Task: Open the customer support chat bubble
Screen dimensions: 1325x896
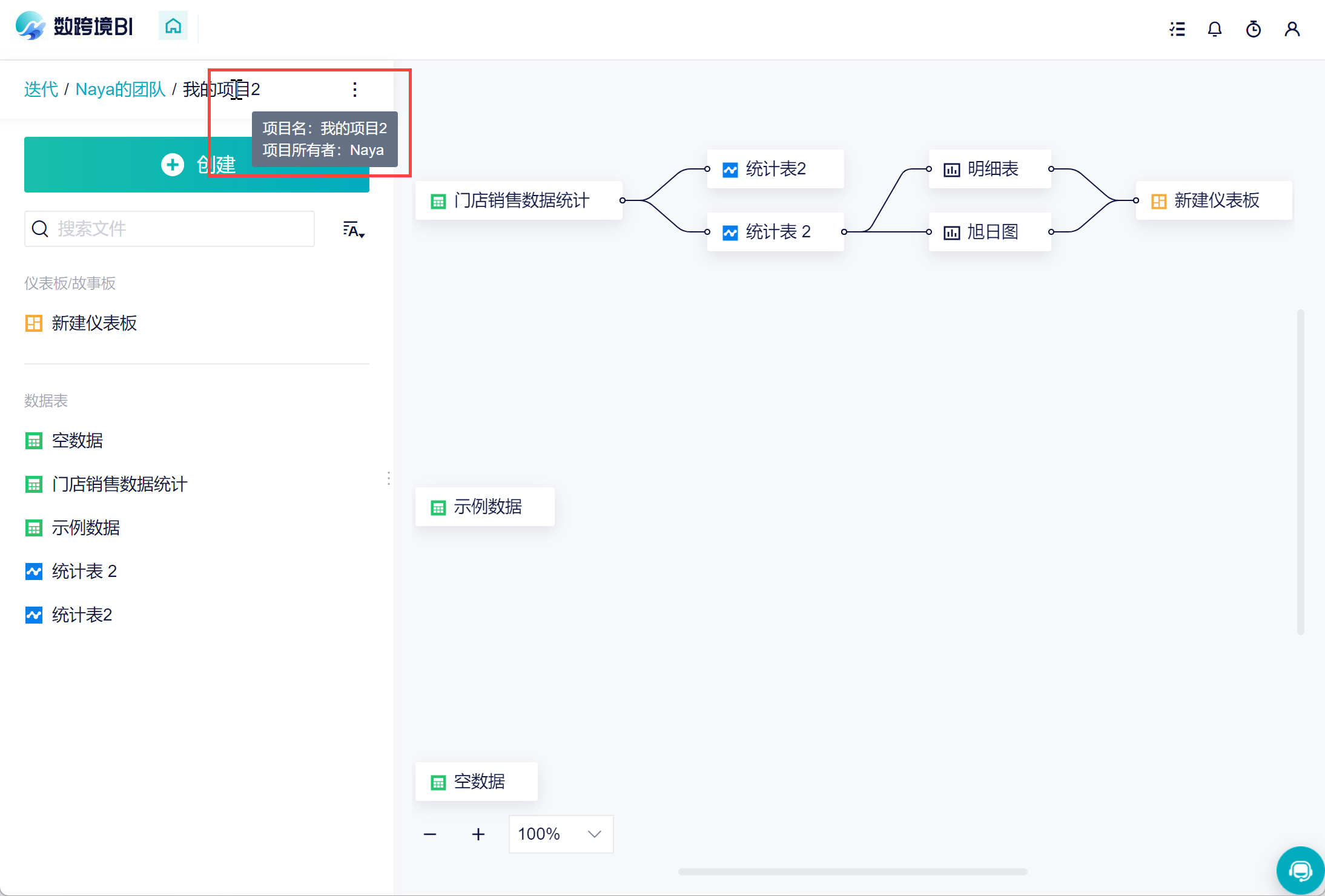Action: pyautogui.click(x=1300, y=871)
